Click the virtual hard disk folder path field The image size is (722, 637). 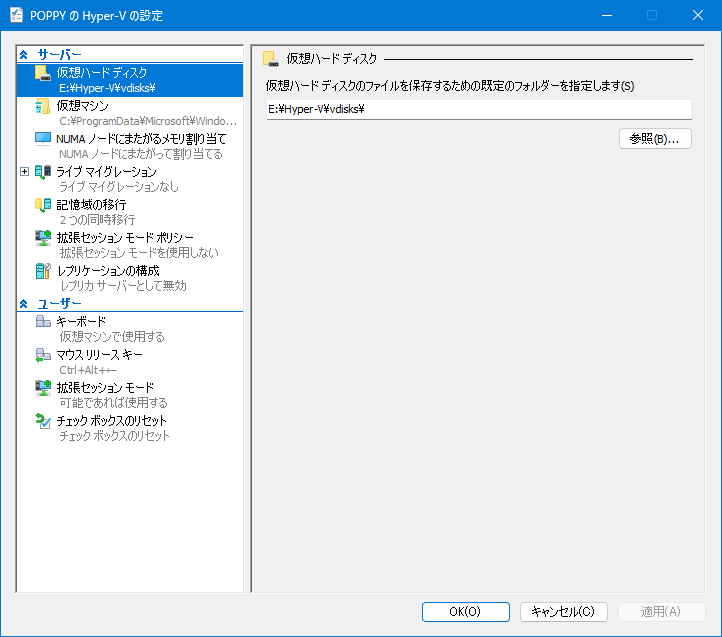coord(478,109)
